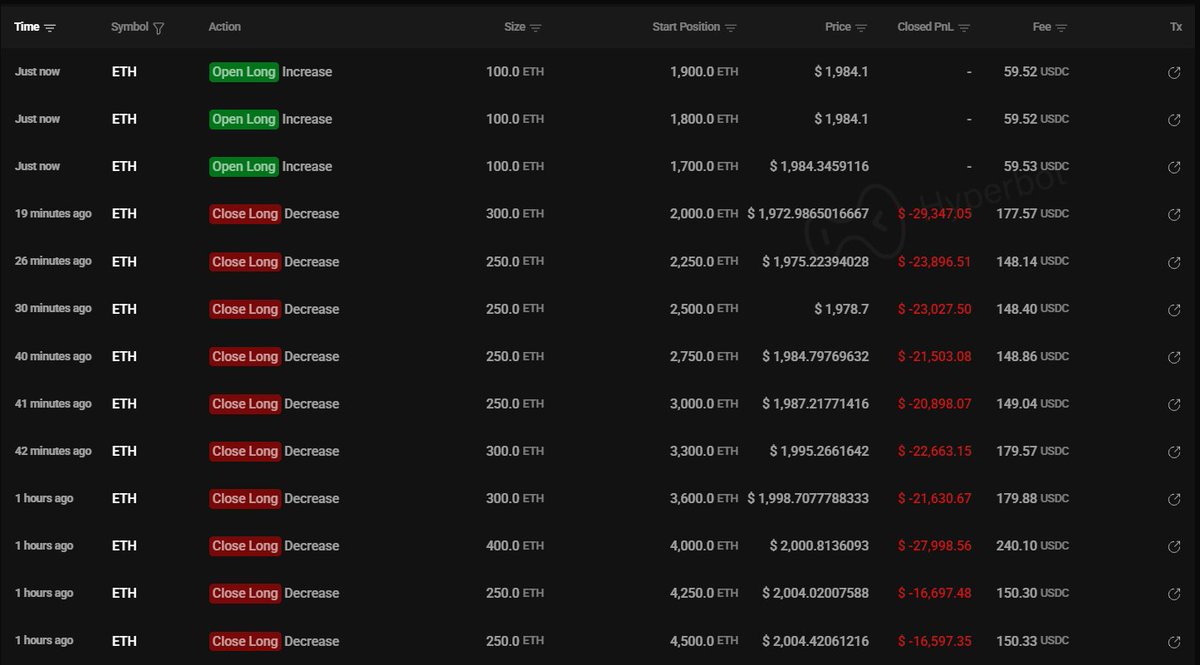Screen dimensions: 1200x665
Task: Open Tx link for -21,503.08 PnL row
Action: tap(1174, 357)
